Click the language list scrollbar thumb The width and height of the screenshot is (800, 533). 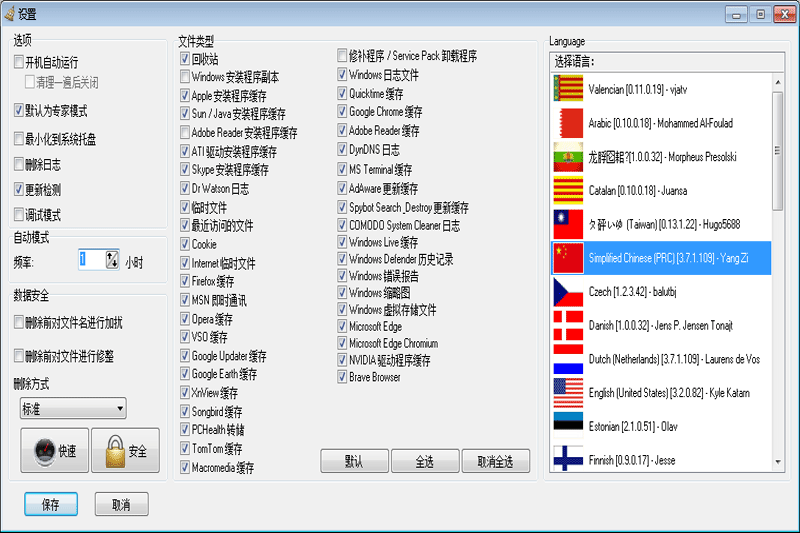coord(778,151)
